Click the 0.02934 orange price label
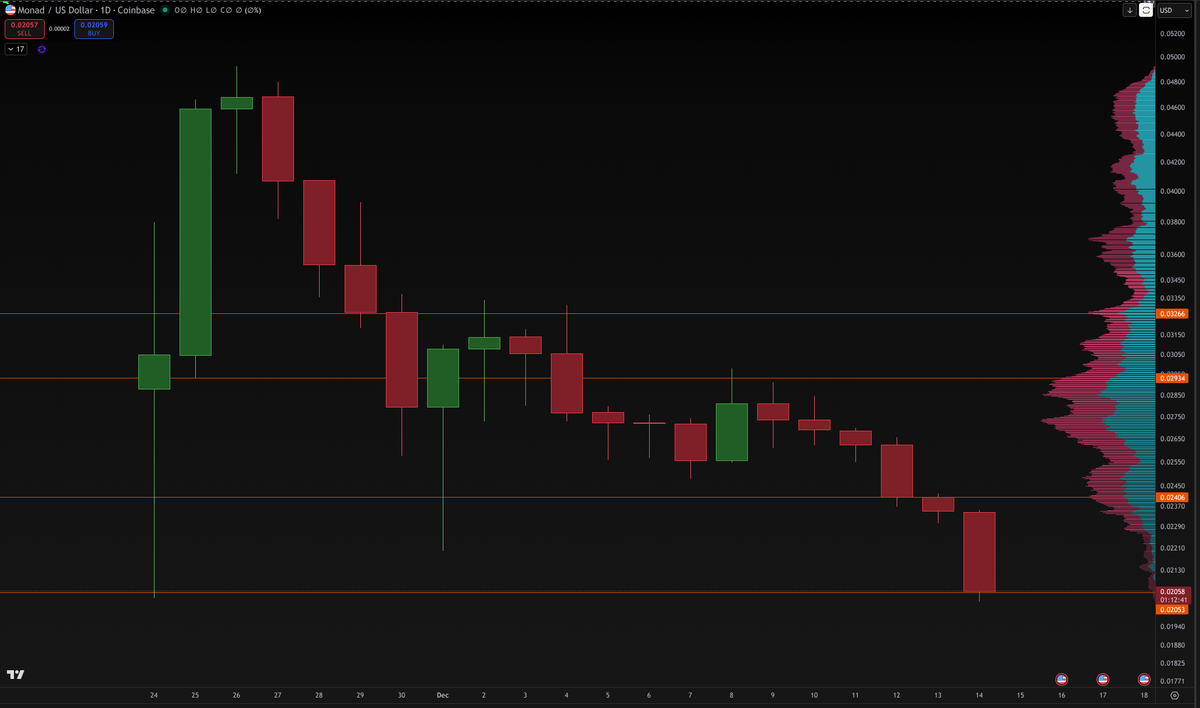1200x708 pixels. coord(1172,378)
